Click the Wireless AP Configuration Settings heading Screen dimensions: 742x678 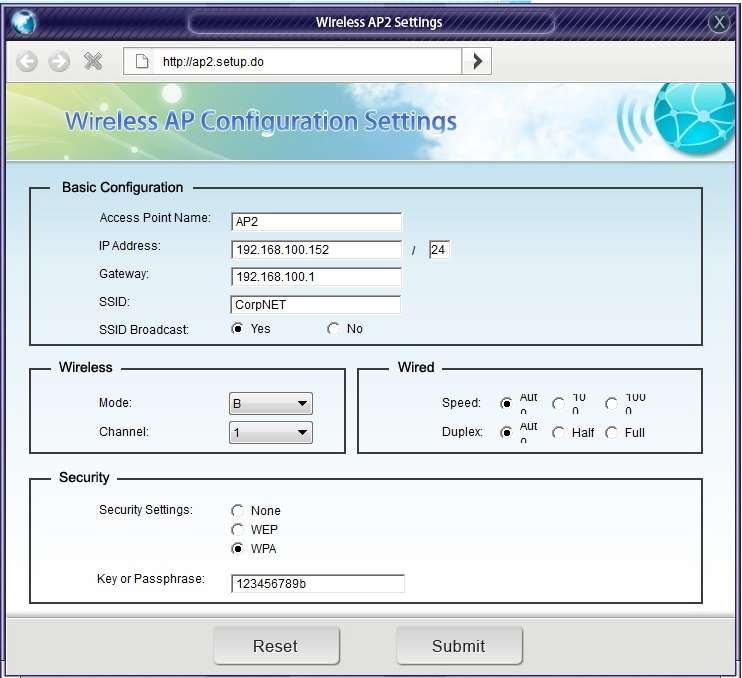pos(261,121)
